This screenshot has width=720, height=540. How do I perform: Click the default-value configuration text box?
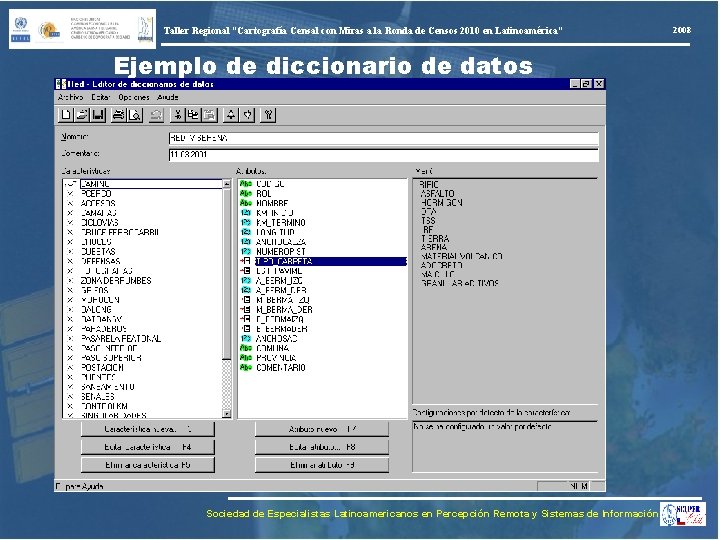click(505, 446)
